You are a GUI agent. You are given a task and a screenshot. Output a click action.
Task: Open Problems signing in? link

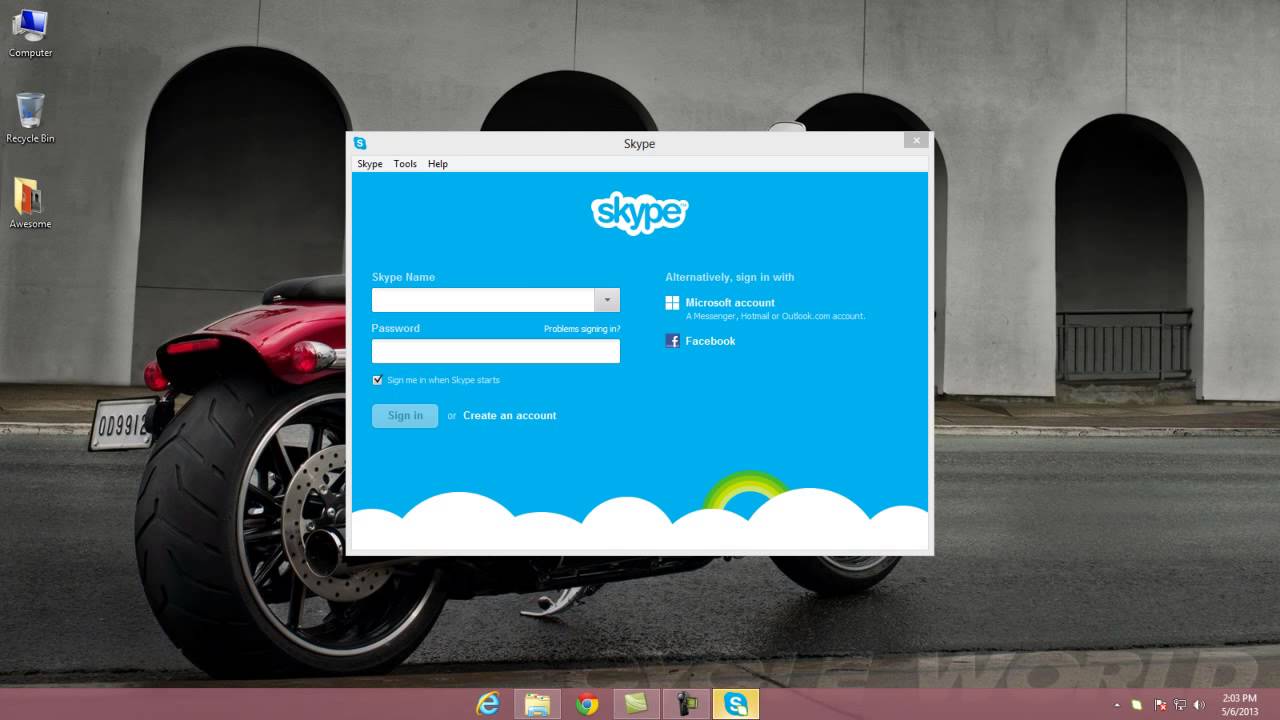582,329
